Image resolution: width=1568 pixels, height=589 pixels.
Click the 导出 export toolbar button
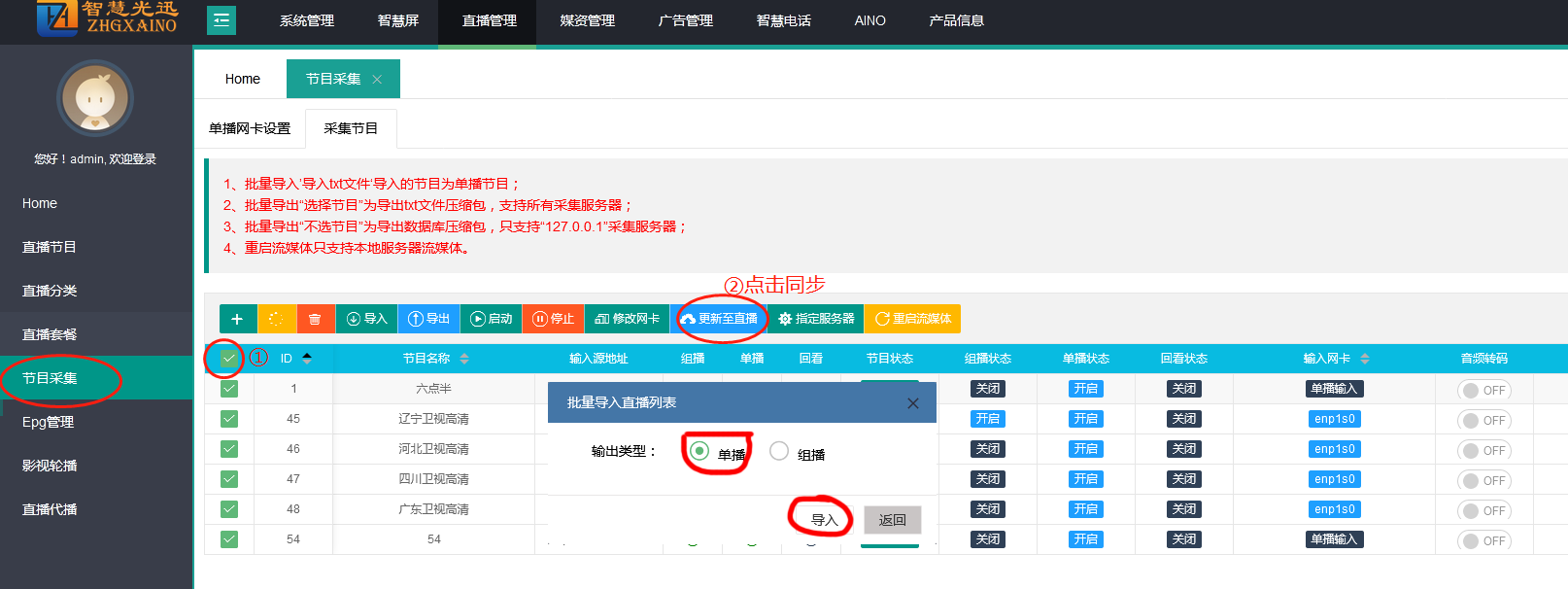tap(428, 319)
